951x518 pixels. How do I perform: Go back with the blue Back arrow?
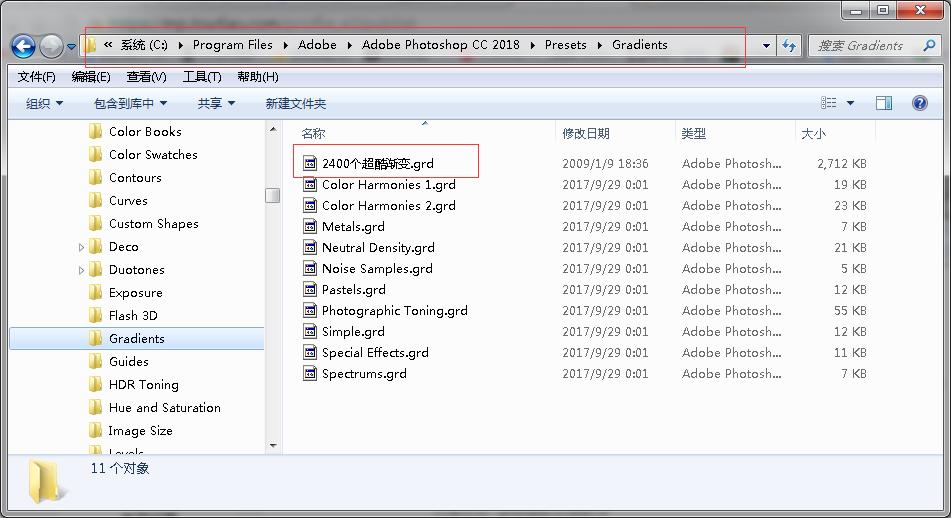coord(23,46)
